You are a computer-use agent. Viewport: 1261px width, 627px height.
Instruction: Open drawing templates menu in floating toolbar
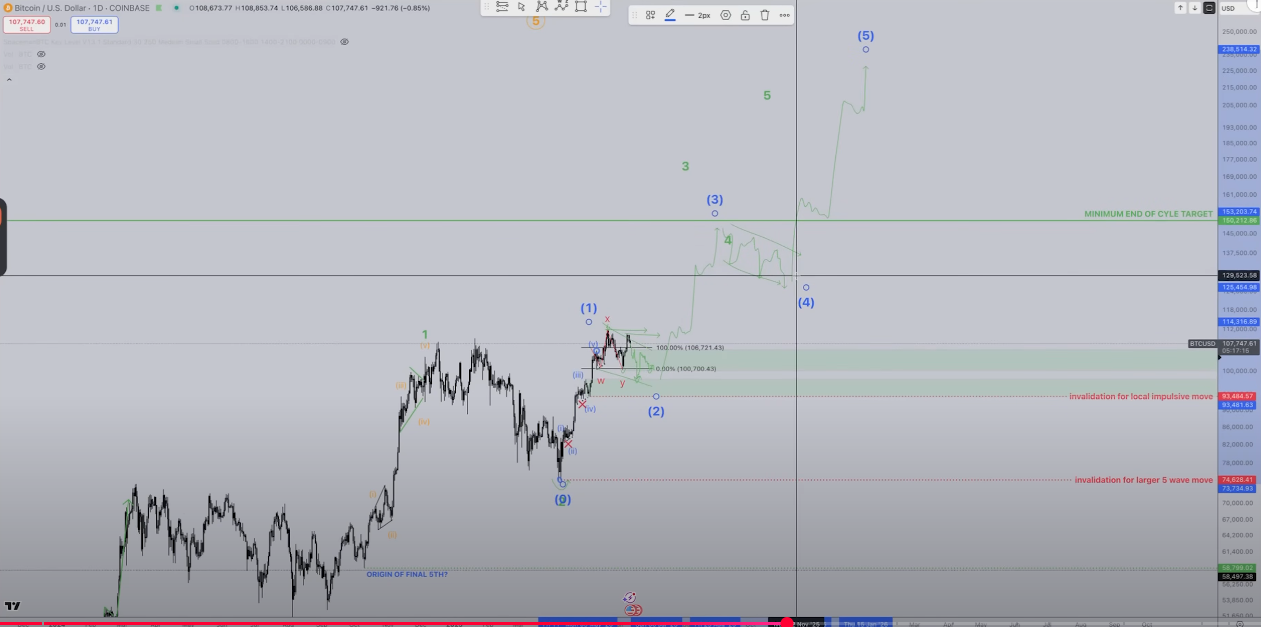(650, 15)
